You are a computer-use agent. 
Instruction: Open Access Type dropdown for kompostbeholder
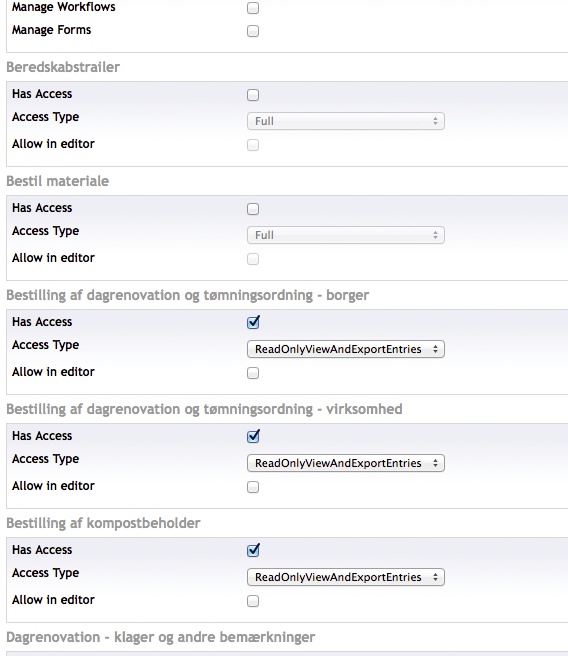[x=345, y=577]
